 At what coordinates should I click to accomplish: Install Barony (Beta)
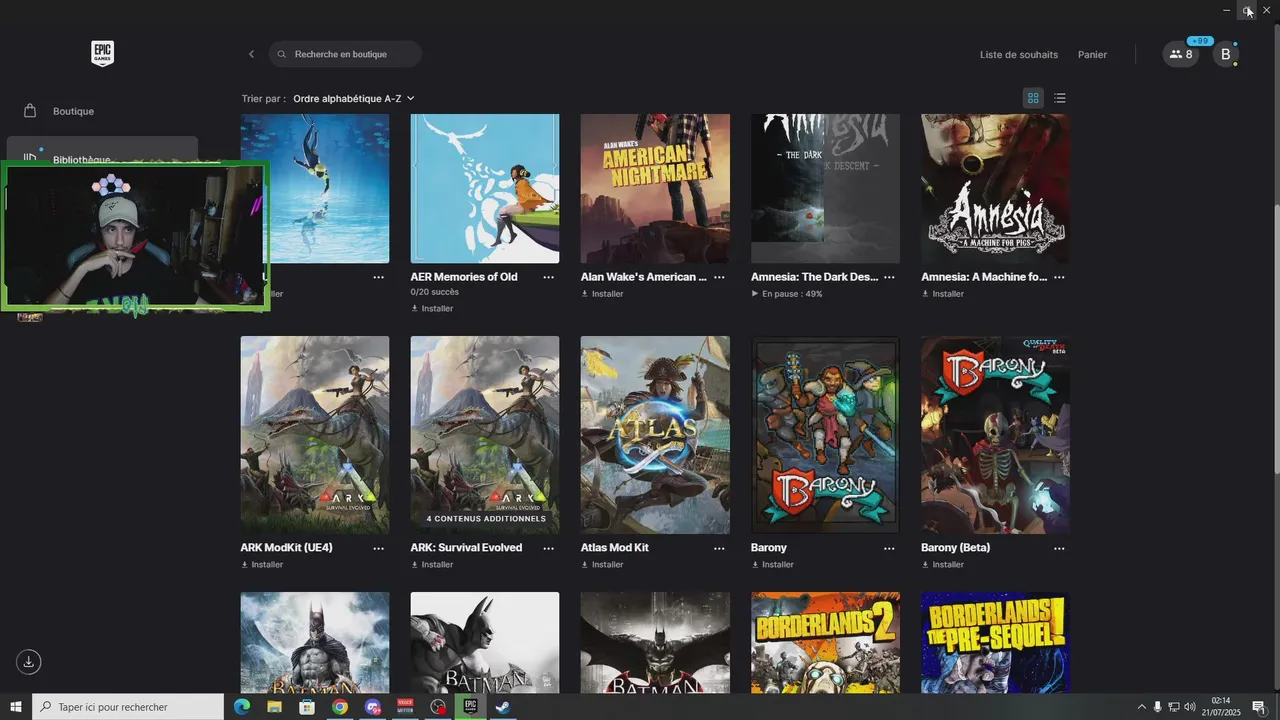click(x=943, y=564)
